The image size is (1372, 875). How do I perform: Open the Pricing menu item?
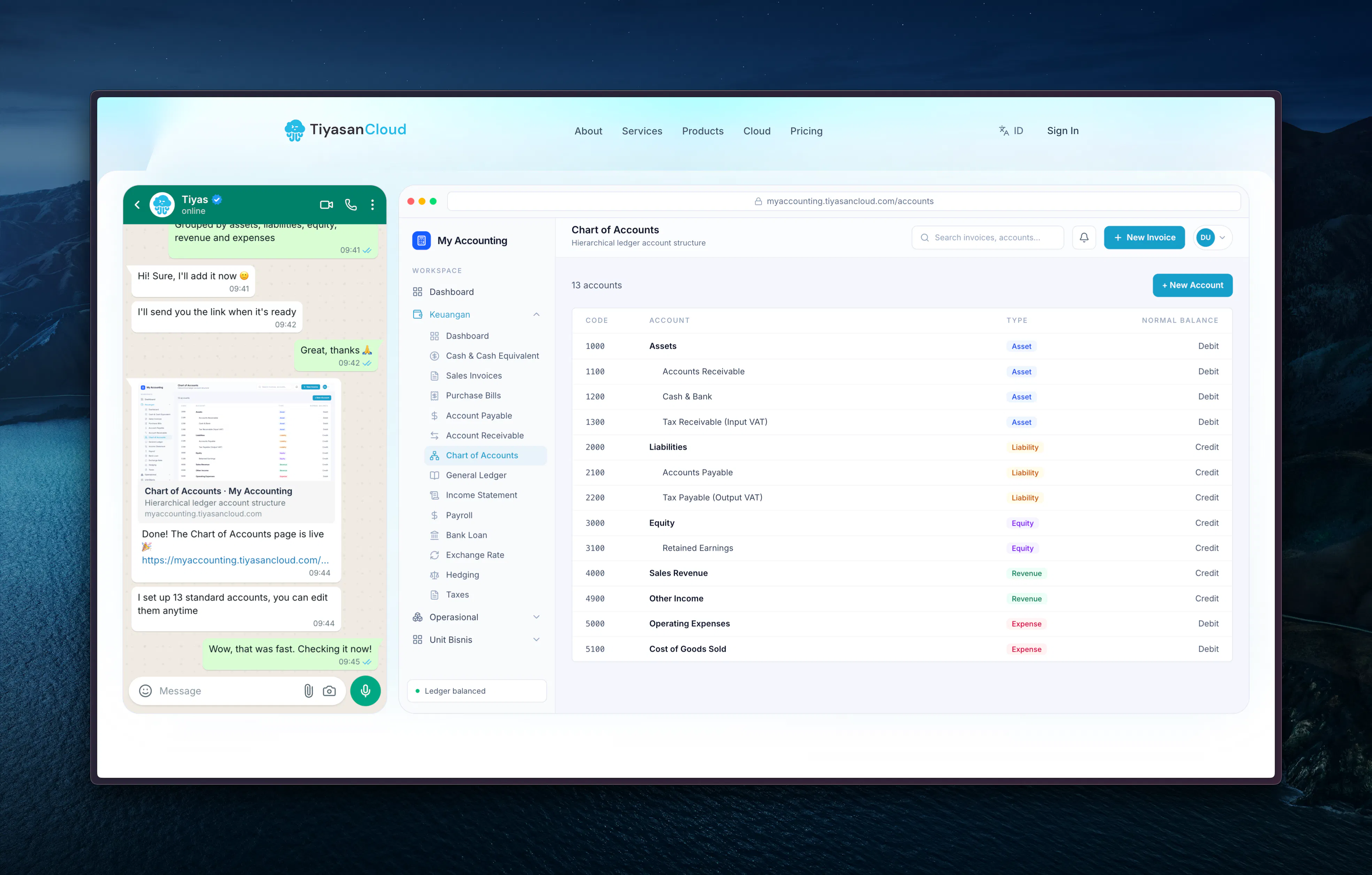[806, 131]
